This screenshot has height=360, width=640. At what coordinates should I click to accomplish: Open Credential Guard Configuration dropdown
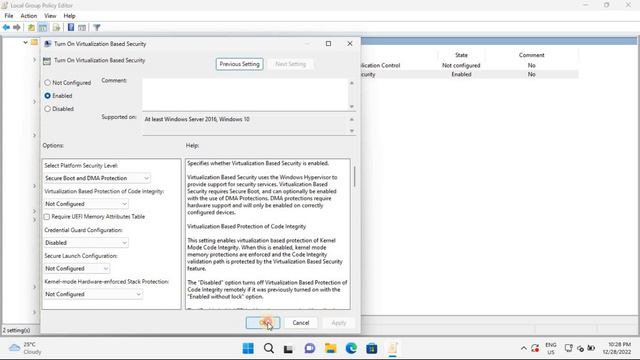(86, 243)
